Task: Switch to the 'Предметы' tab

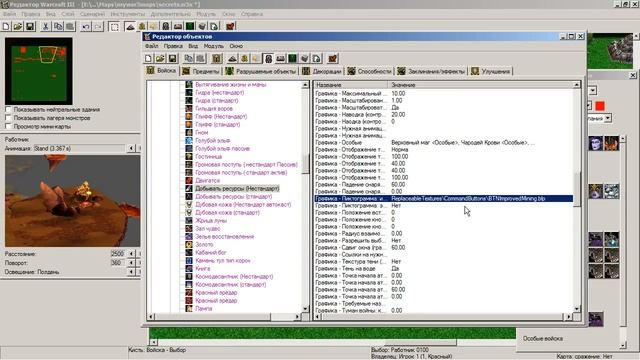Action: [201, 71]
